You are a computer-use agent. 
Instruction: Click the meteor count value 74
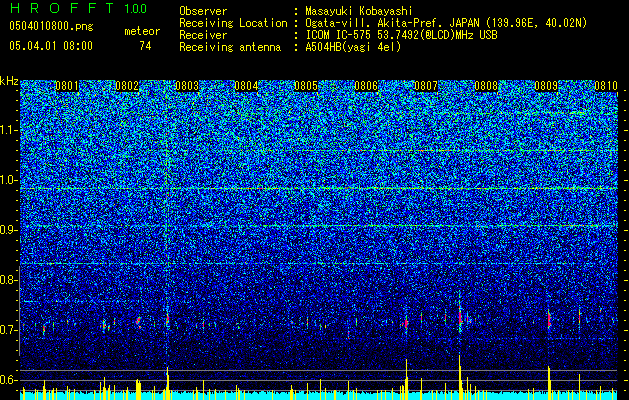(145, 46)
